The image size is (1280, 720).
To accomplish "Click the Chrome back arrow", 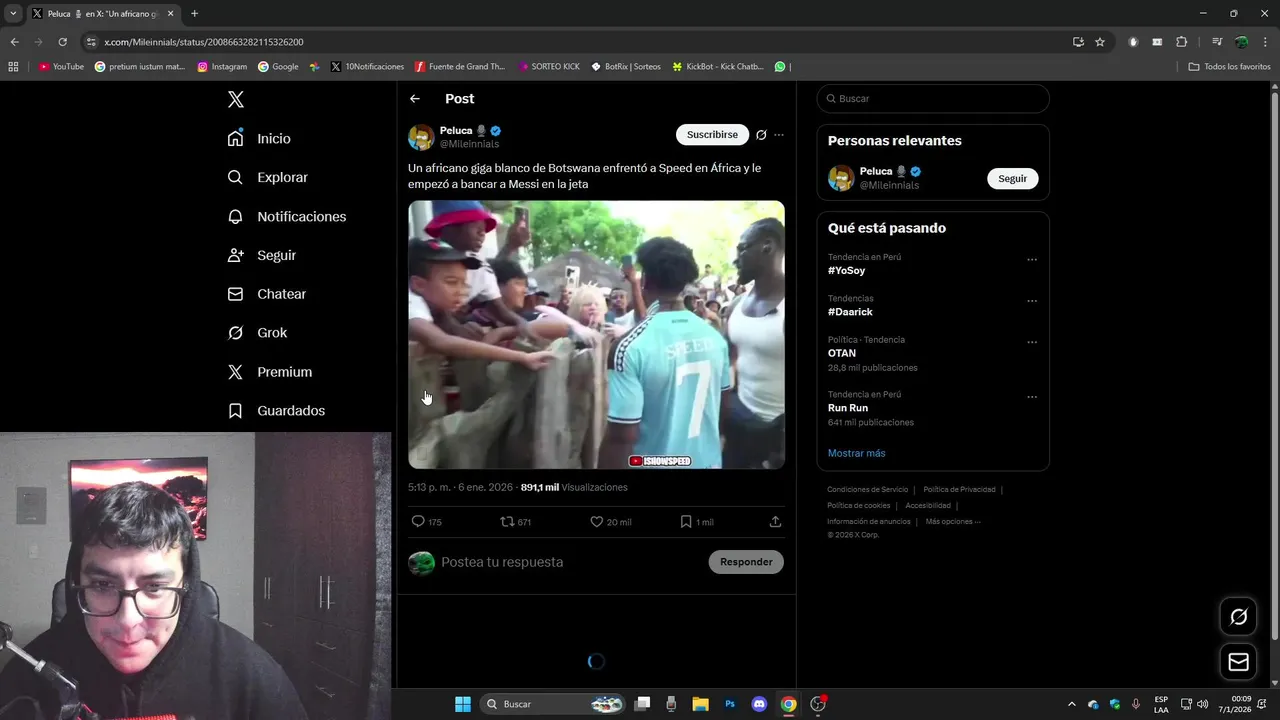I will [x=14, y=42].
